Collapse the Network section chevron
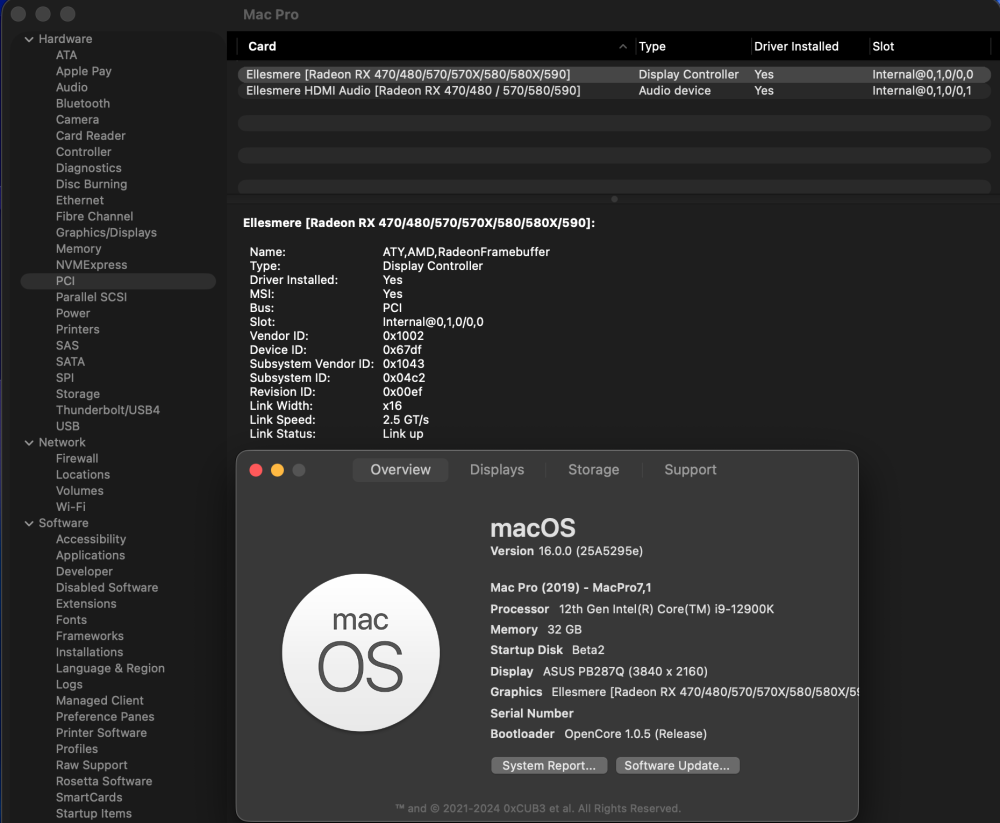 click(x=29, y=443)
